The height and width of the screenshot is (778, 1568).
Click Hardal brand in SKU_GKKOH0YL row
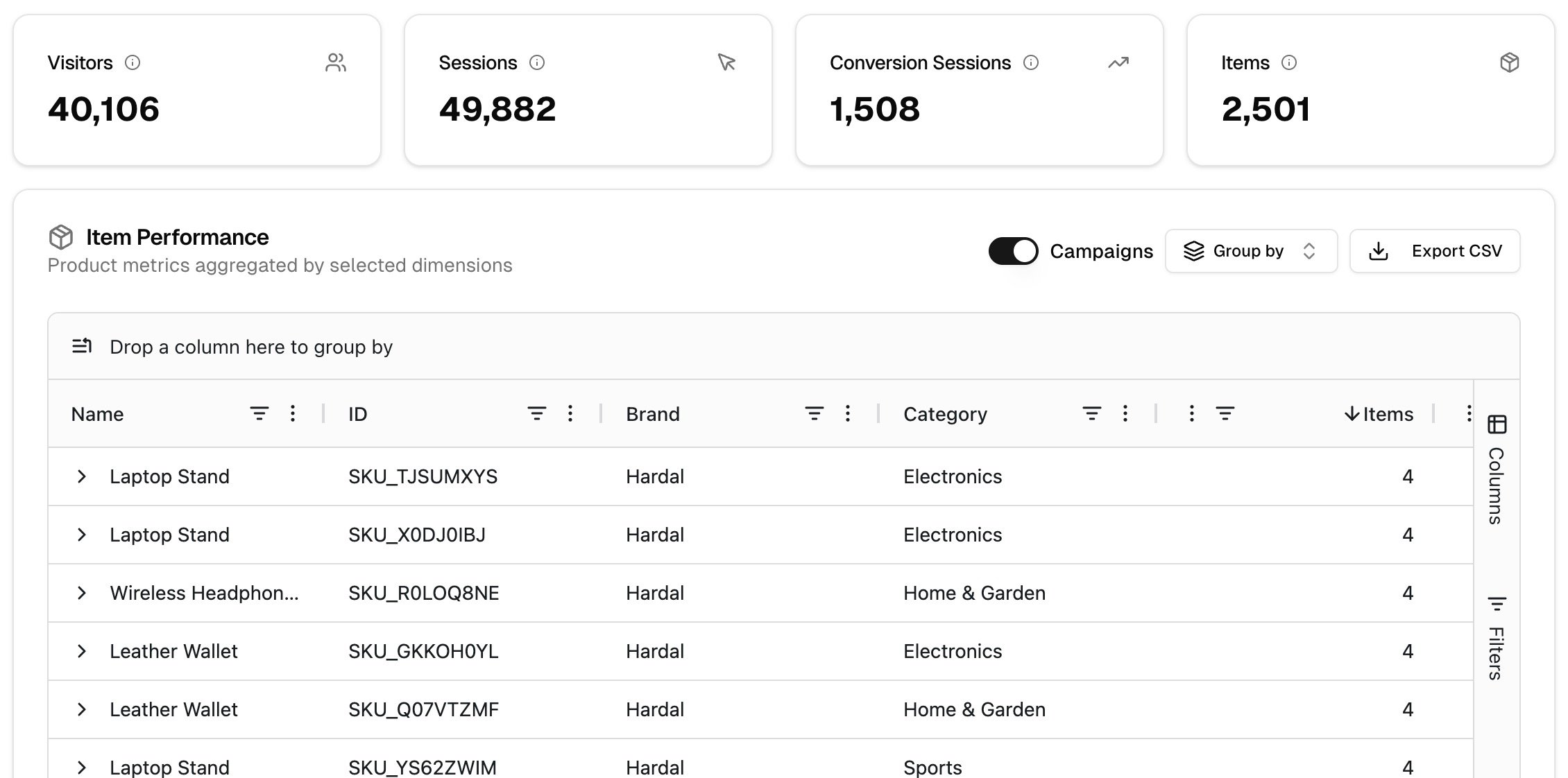pos(655,651)
